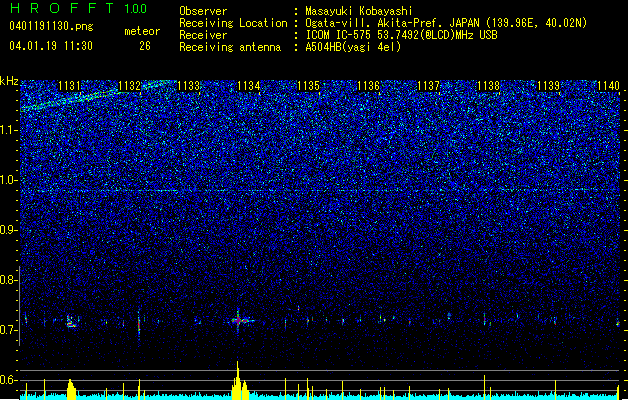Click the 0.8 kHz axis label
The height and width of the screenshot is (400, 629).
pyautogui.click(x=8, y=280)
